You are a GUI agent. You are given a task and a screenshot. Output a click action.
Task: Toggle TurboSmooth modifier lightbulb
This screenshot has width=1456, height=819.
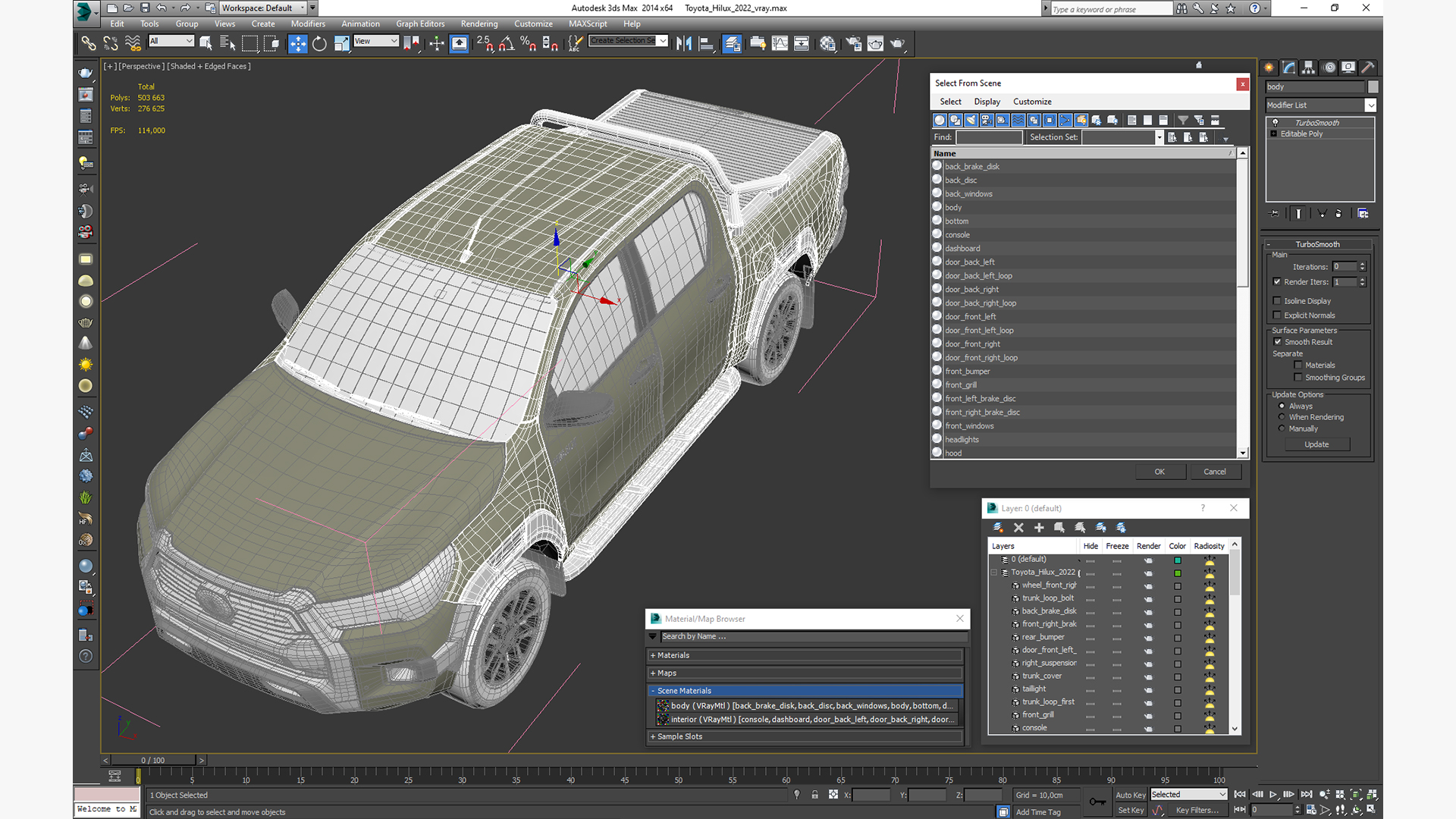click(x=1276, y=123)
